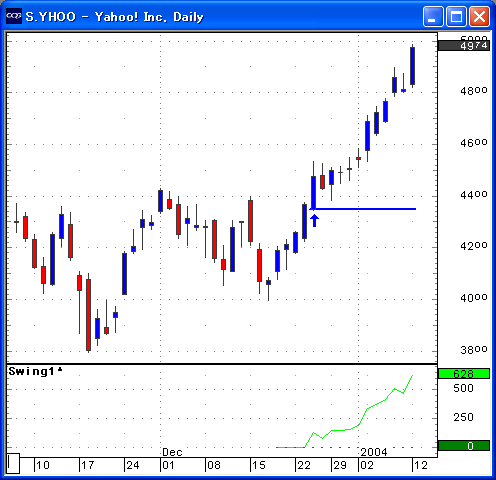Click the 4000 price axis label
This screenshot has height=480, width=496.
pos(474,297)
